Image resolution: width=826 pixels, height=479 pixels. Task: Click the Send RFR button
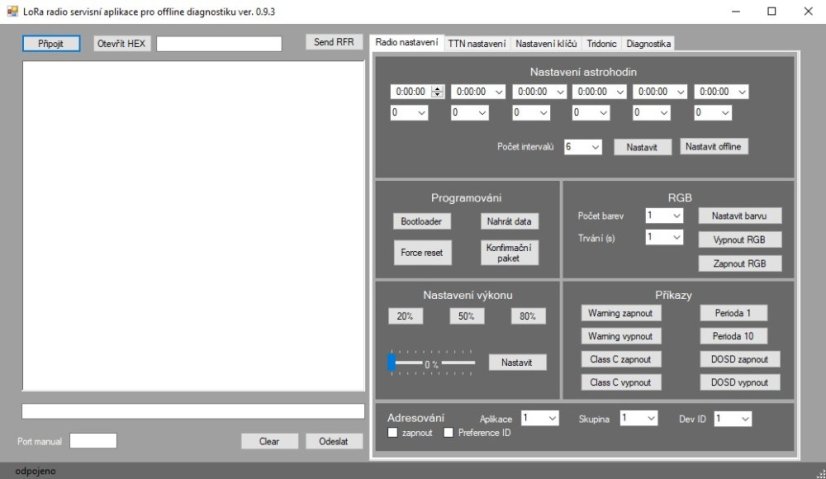tap(334, 42)
